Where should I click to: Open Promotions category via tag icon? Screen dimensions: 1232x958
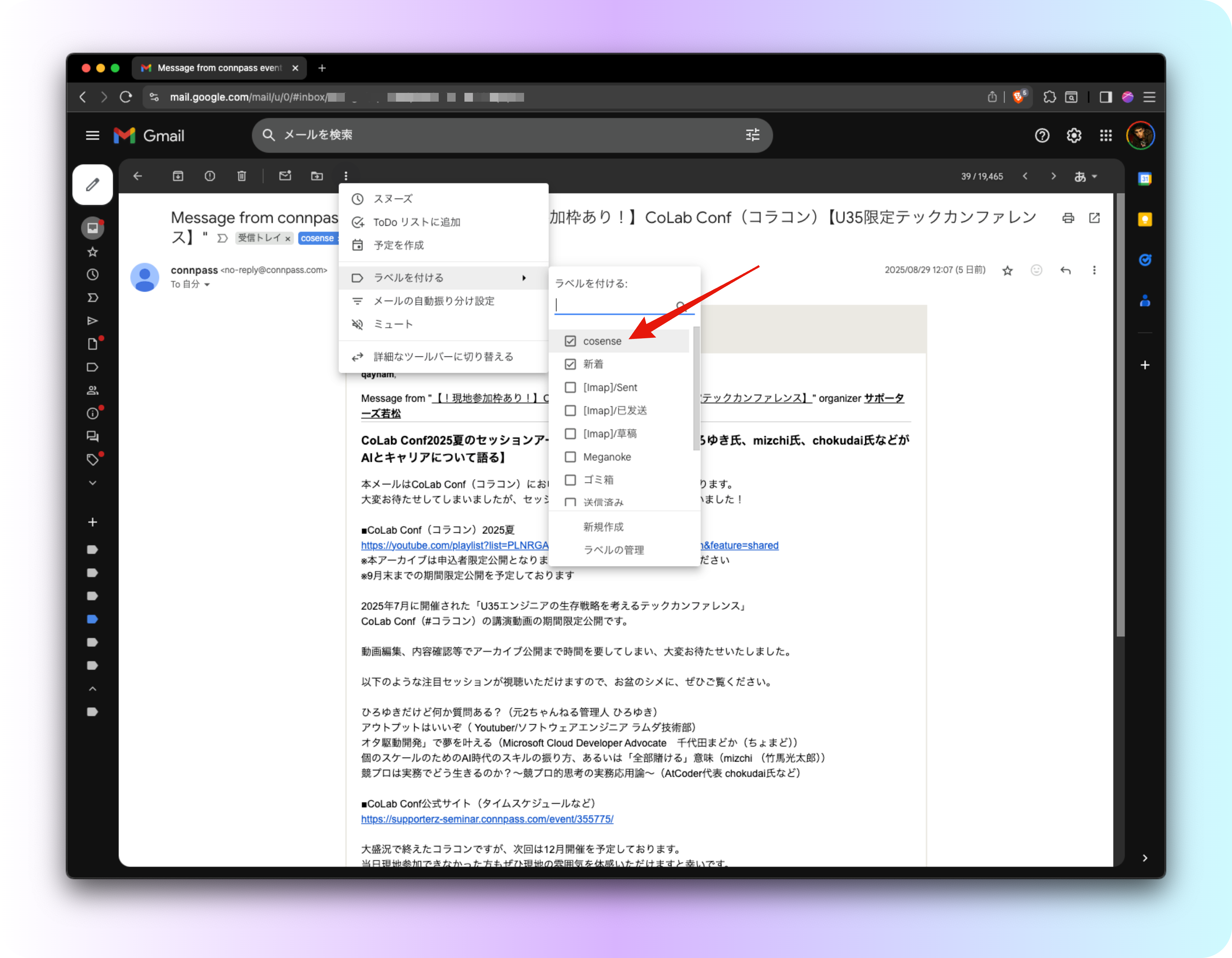click(93, 459)
